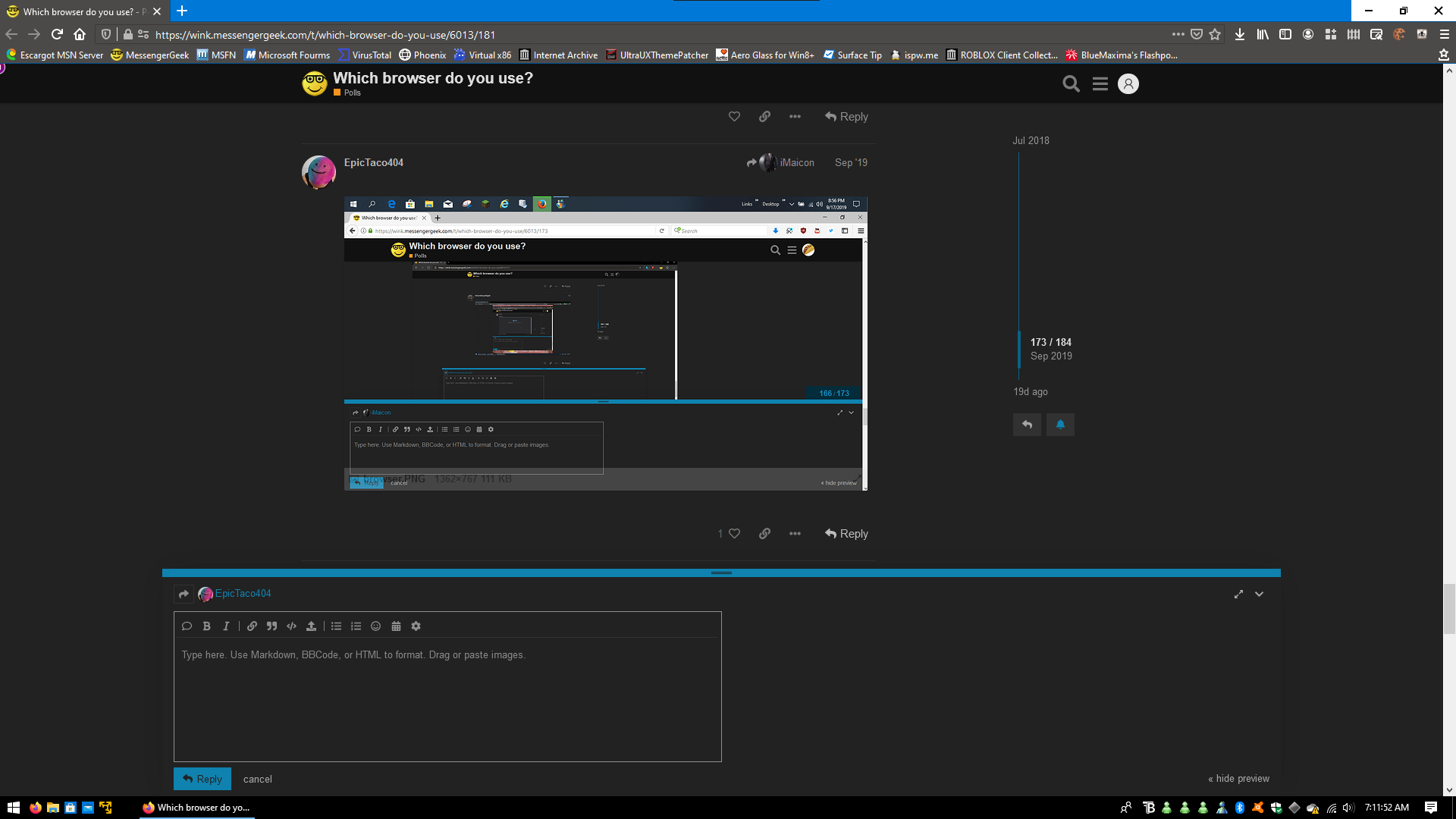The width and height of the screenshot is (1456, 819).
Task: Show site security info via the padlock
Action: 128,34
